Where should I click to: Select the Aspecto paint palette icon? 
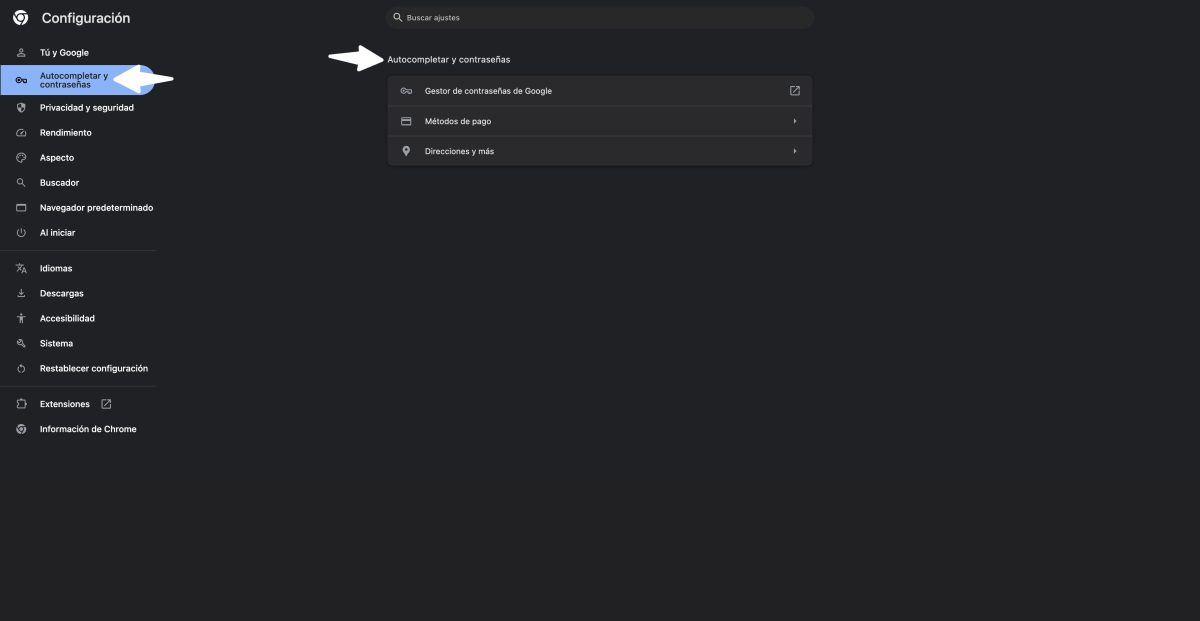coord(20,157)
